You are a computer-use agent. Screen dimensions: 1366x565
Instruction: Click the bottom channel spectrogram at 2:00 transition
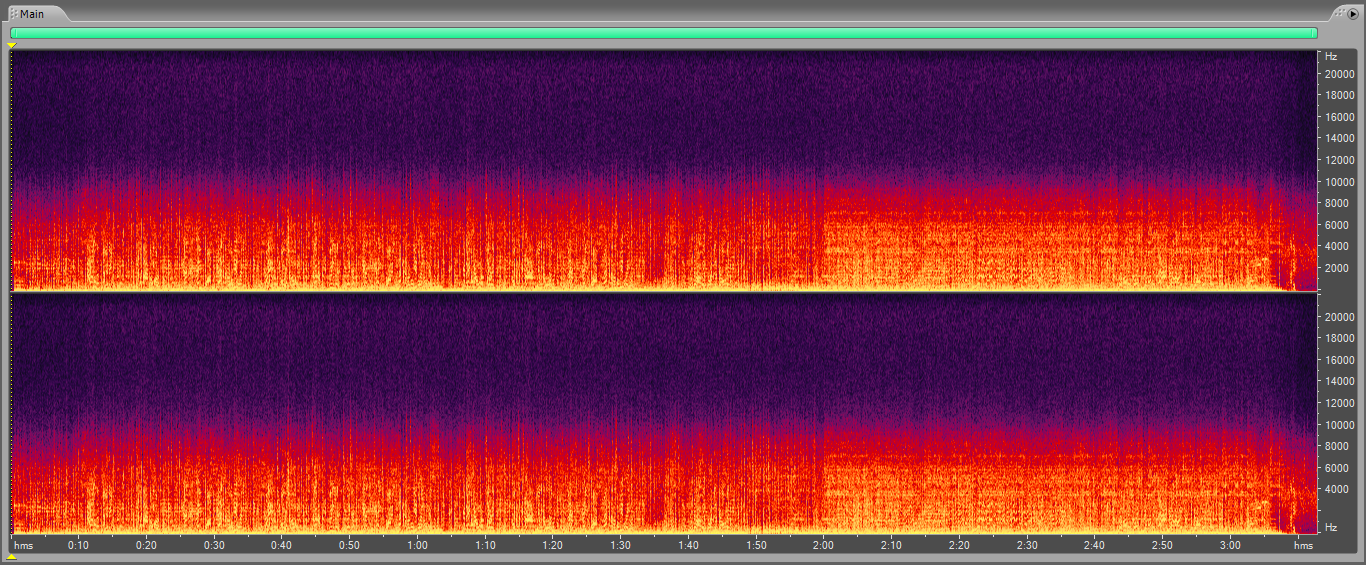click(x=822, y=413)
